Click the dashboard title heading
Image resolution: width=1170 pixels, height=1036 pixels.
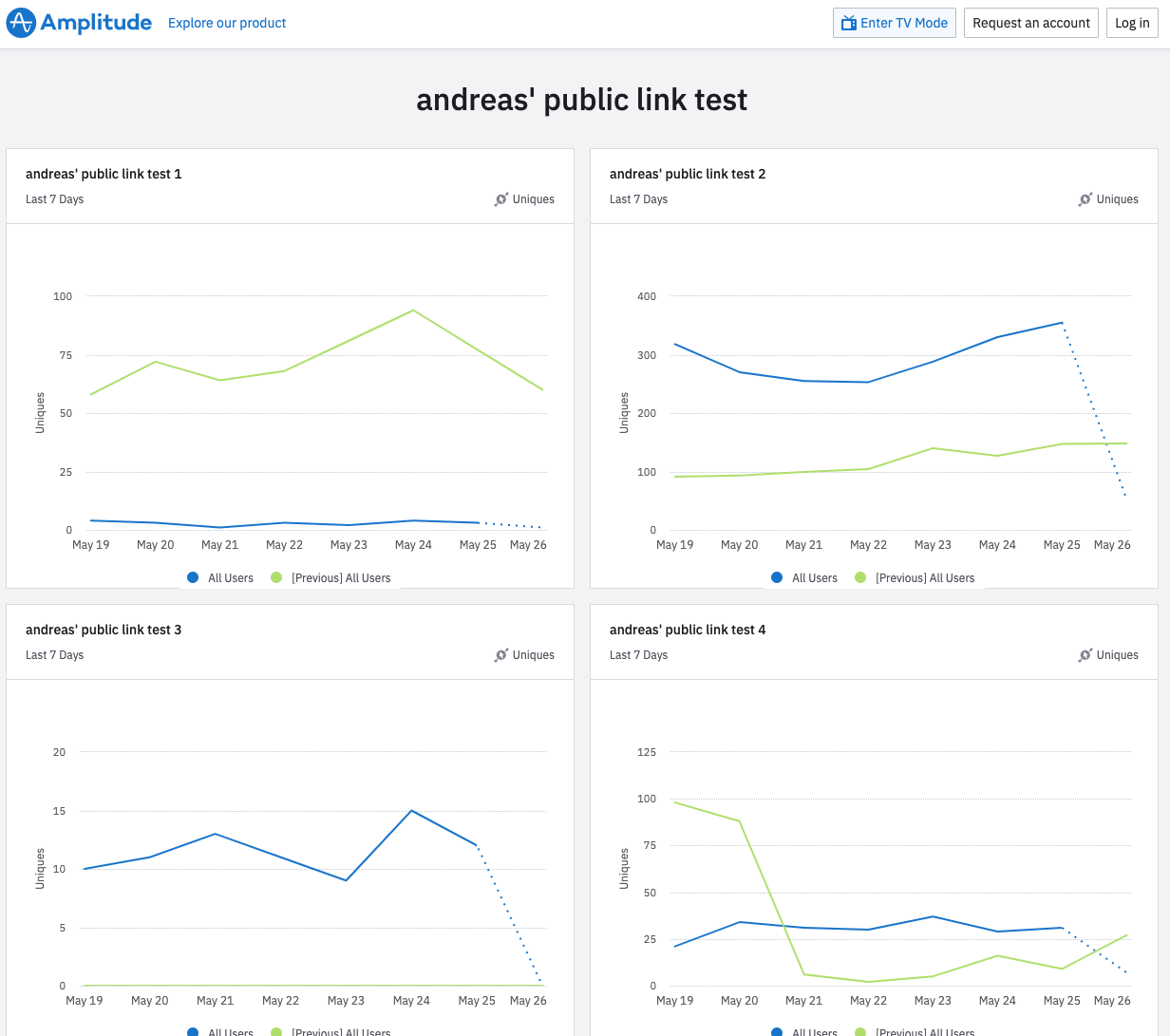(582, 100)
